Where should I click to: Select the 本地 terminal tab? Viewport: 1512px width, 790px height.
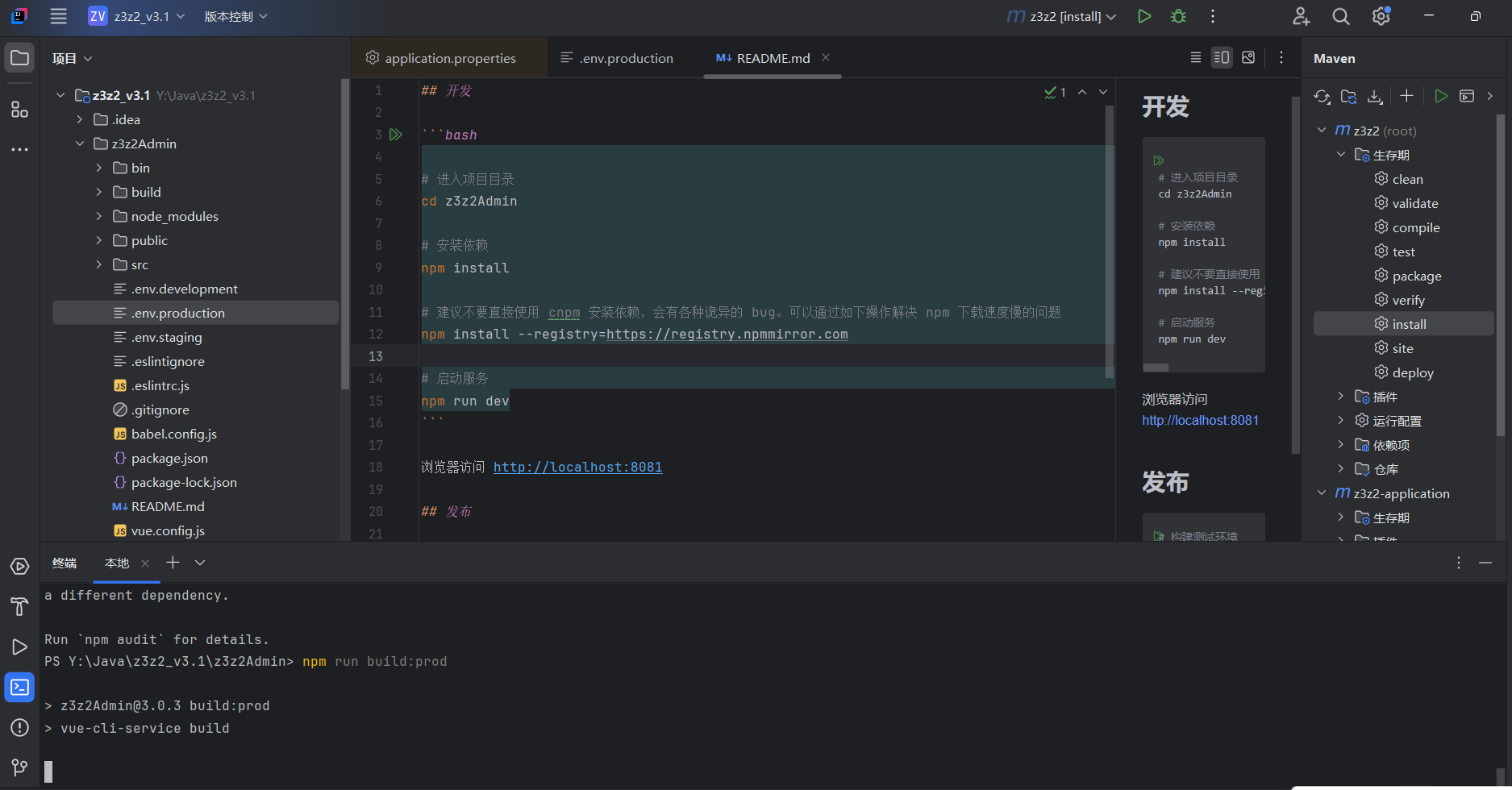(x=117, y=563)
